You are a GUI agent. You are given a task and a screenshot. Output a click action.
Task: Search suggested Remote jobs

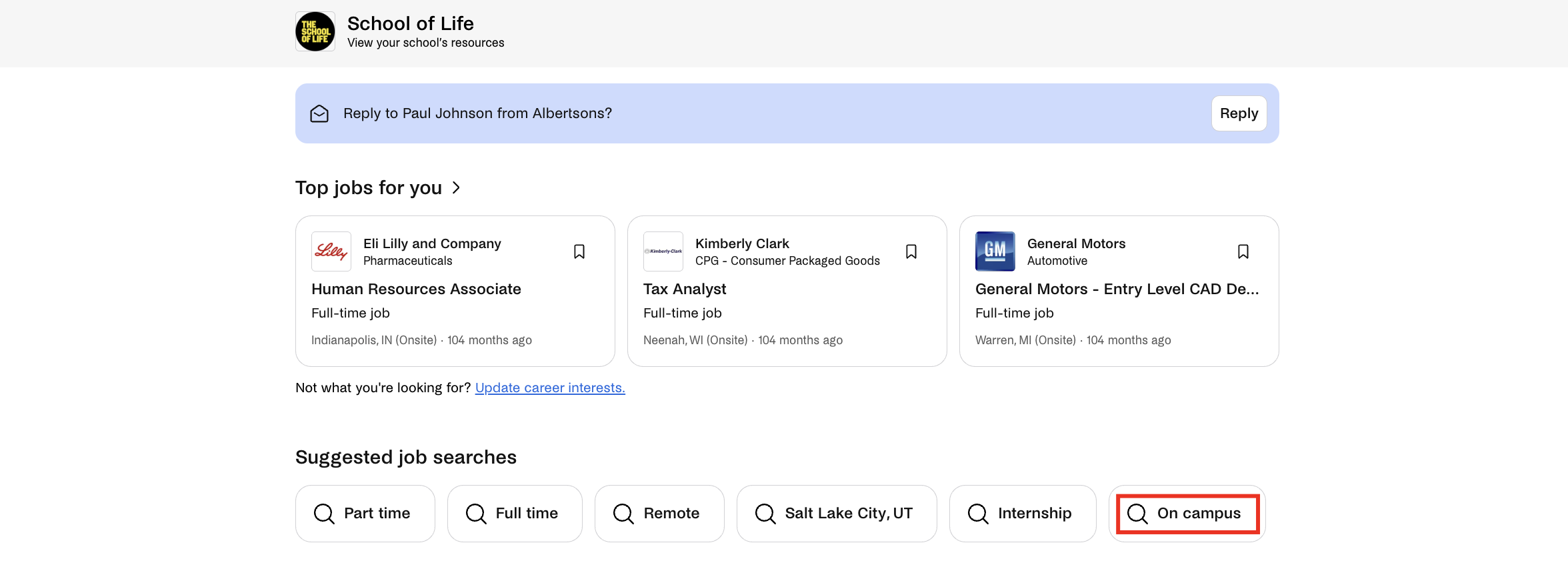[659, 514]
